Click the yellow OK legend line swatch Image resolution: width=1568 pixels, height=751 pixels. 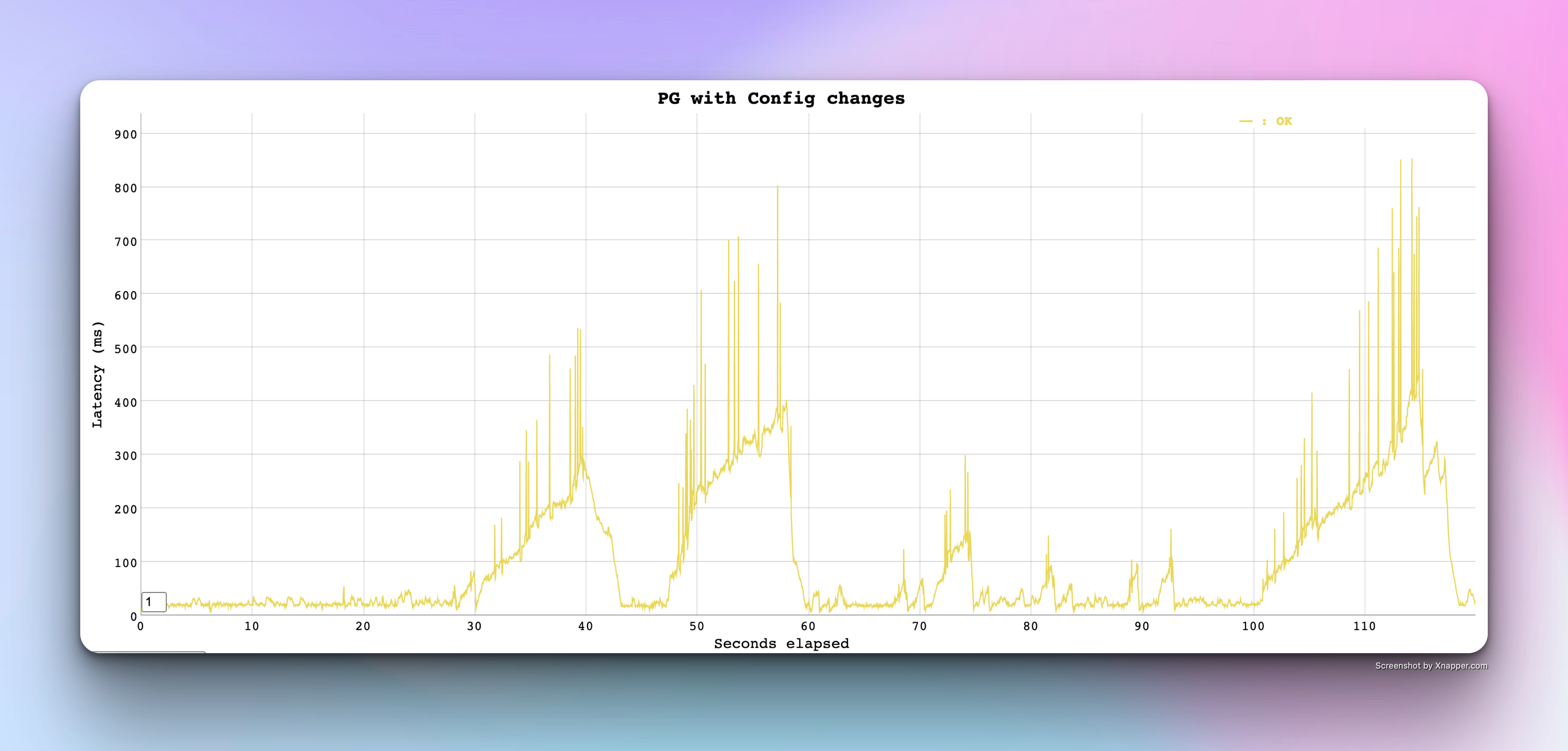[x=1245, y=122]
